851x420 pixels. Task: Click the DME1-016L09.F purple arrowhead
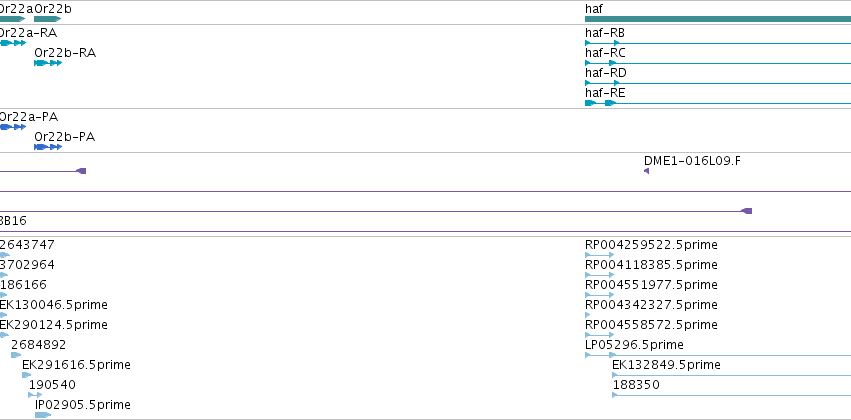(646, 171)
